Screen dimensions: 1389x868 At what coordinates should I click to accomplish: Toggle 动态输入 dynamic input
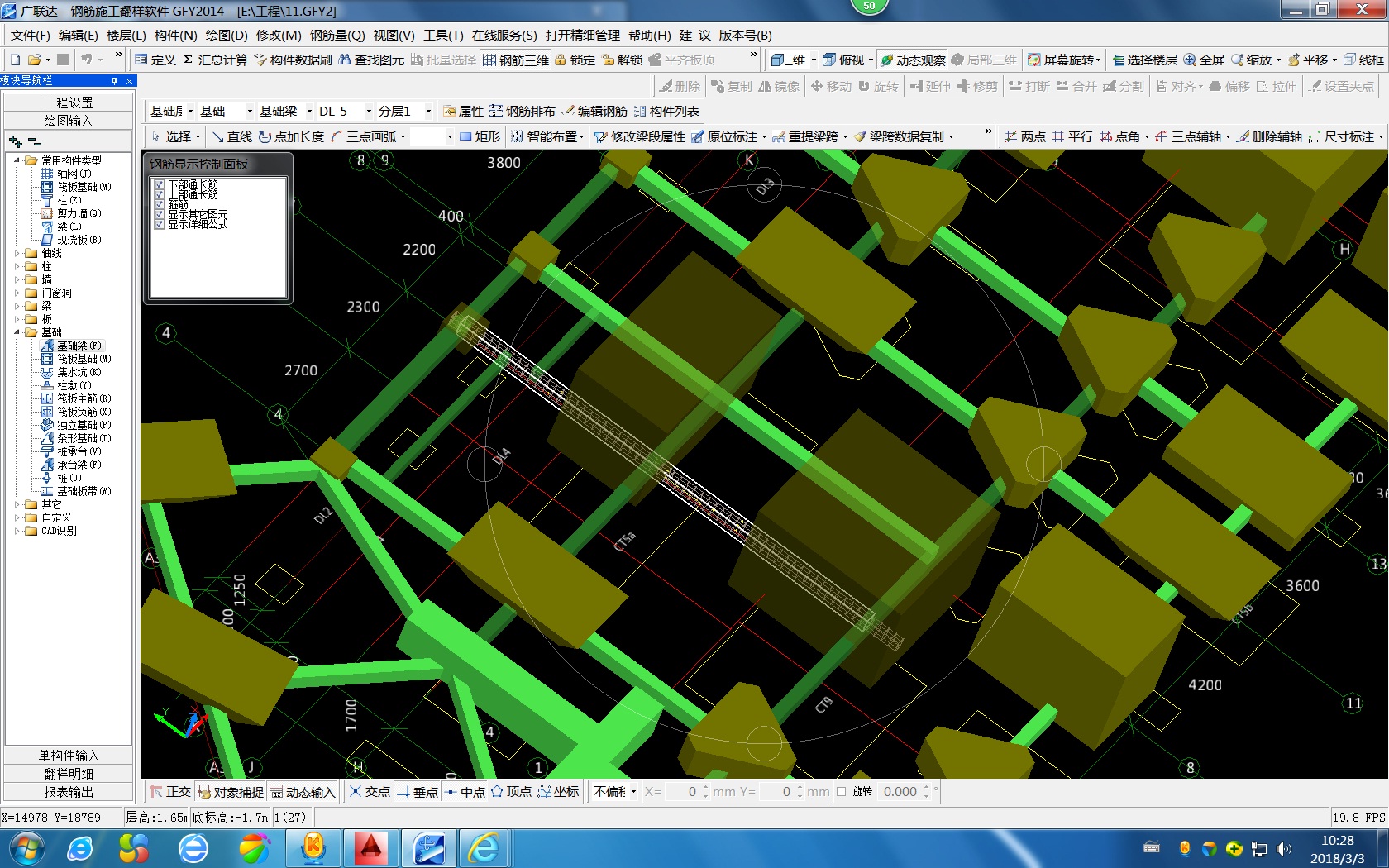coord(303,791)
